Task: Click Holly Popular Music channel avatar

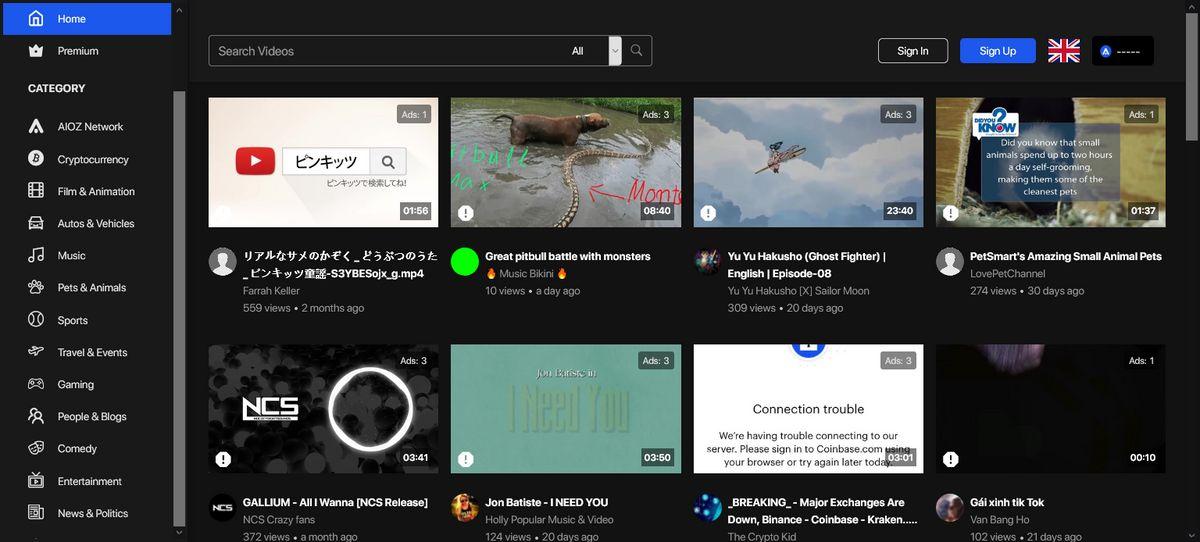Action: coord(465,508)
